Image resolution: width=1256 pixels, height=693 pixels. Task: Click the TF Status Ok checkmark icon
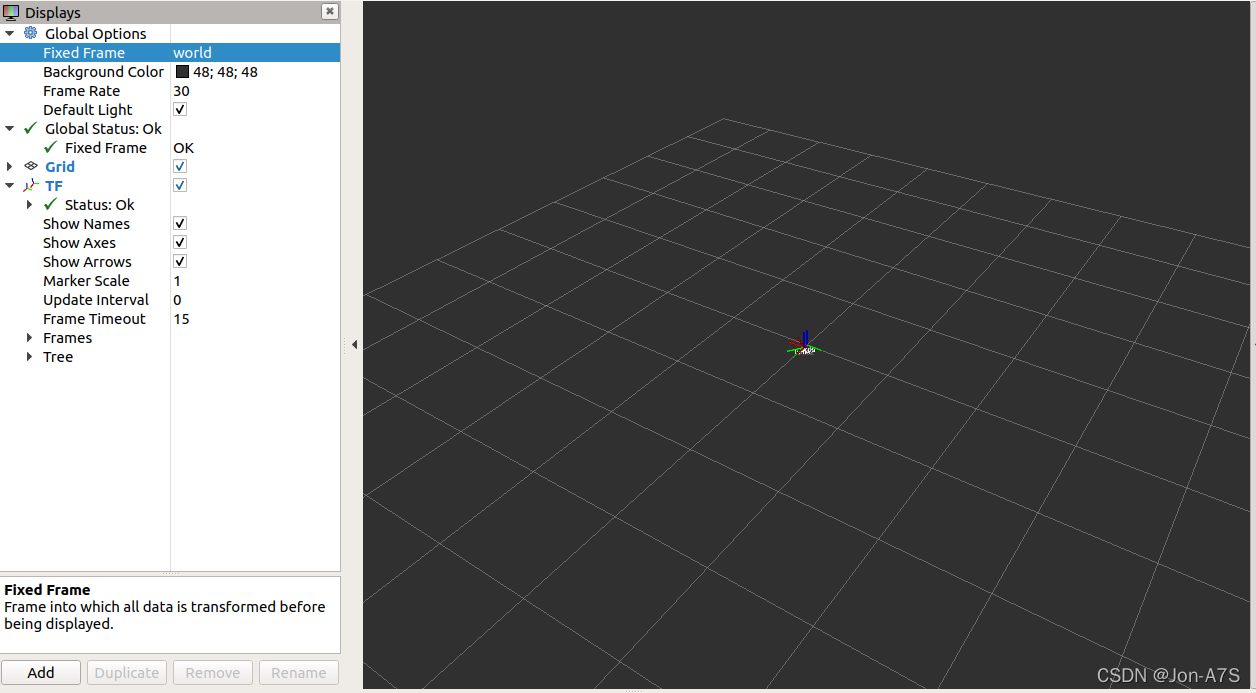(x=51, y=204)
